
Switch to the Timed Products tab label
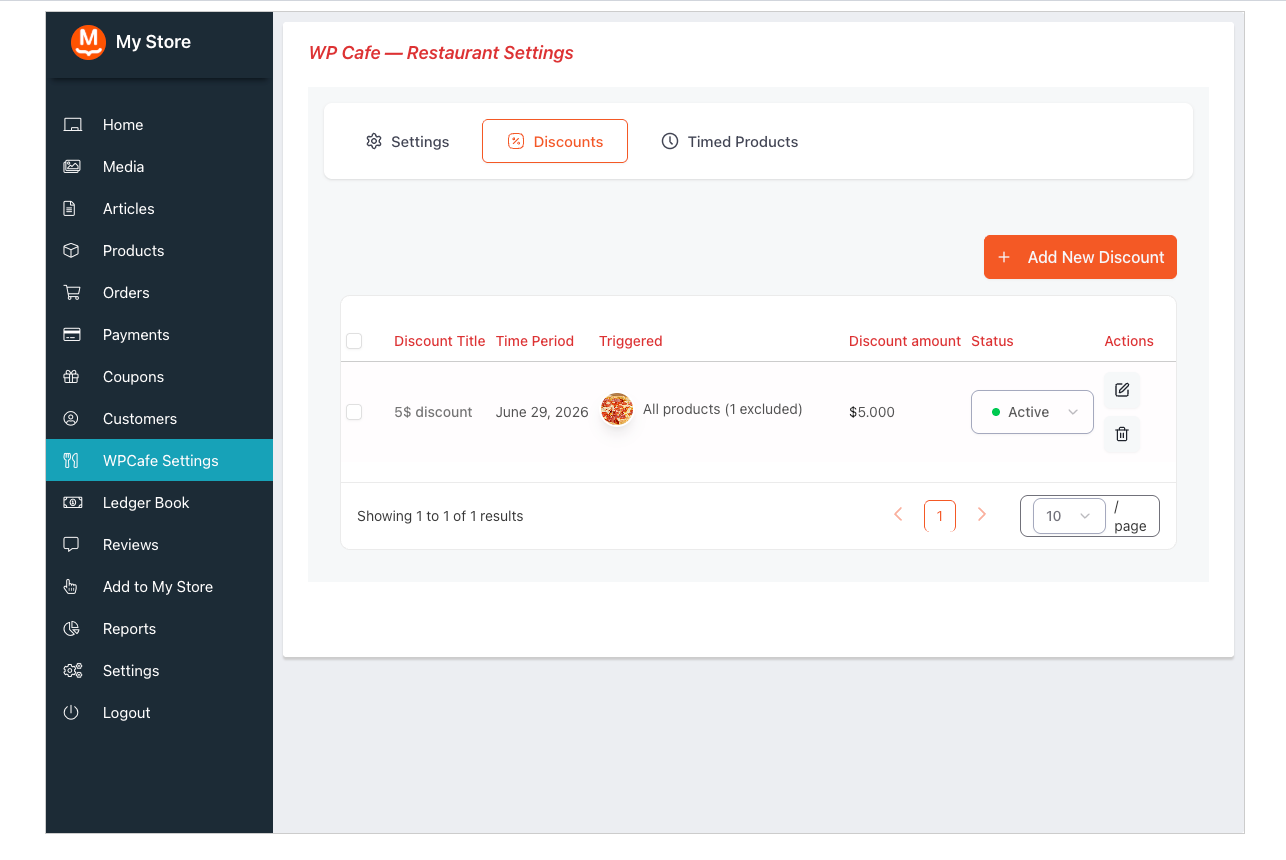click(x=743, y=142)
